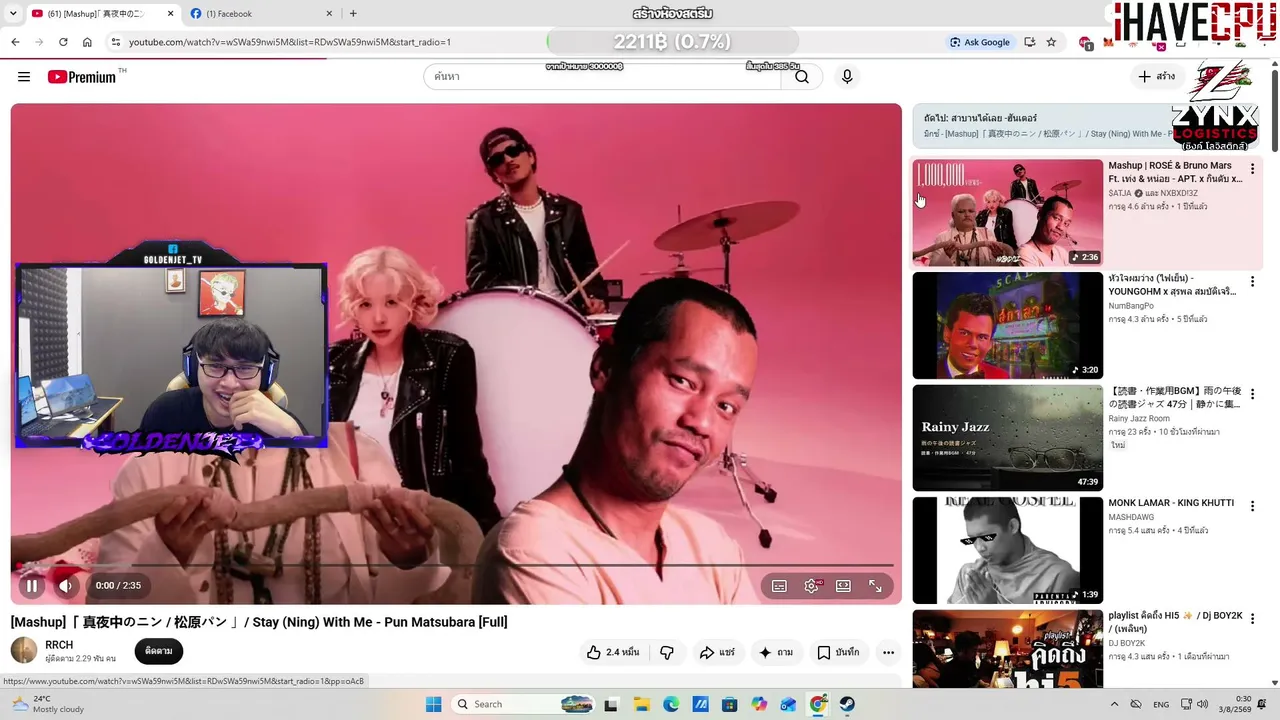This screenshot has width=1280, height=720.
Task: Open the Windows Start menu
Action: (433, 704)
